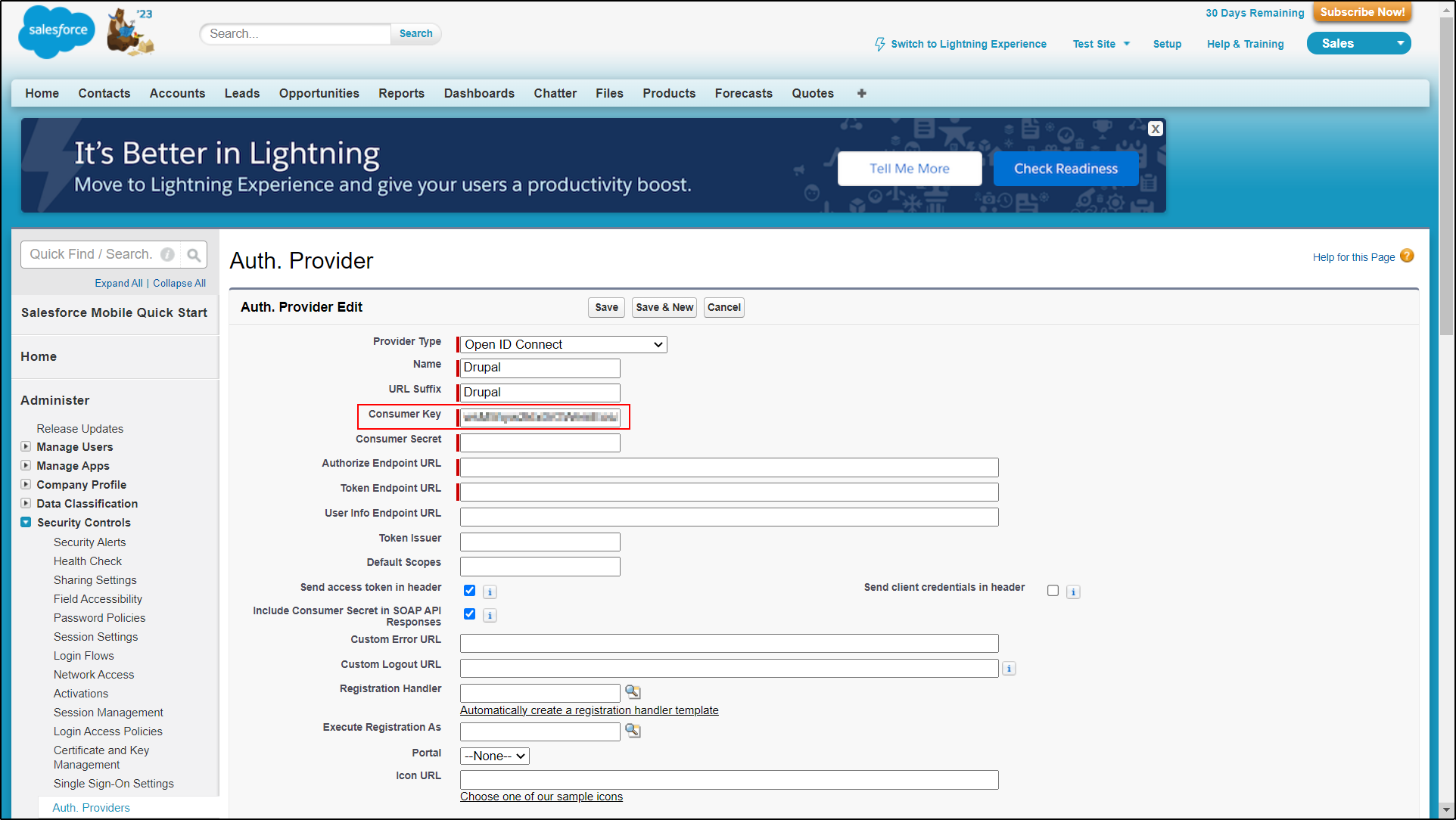Open Registration Handler lookup icon
The height and width of the screenshot is (820, 1456).
tap(633, 692)
